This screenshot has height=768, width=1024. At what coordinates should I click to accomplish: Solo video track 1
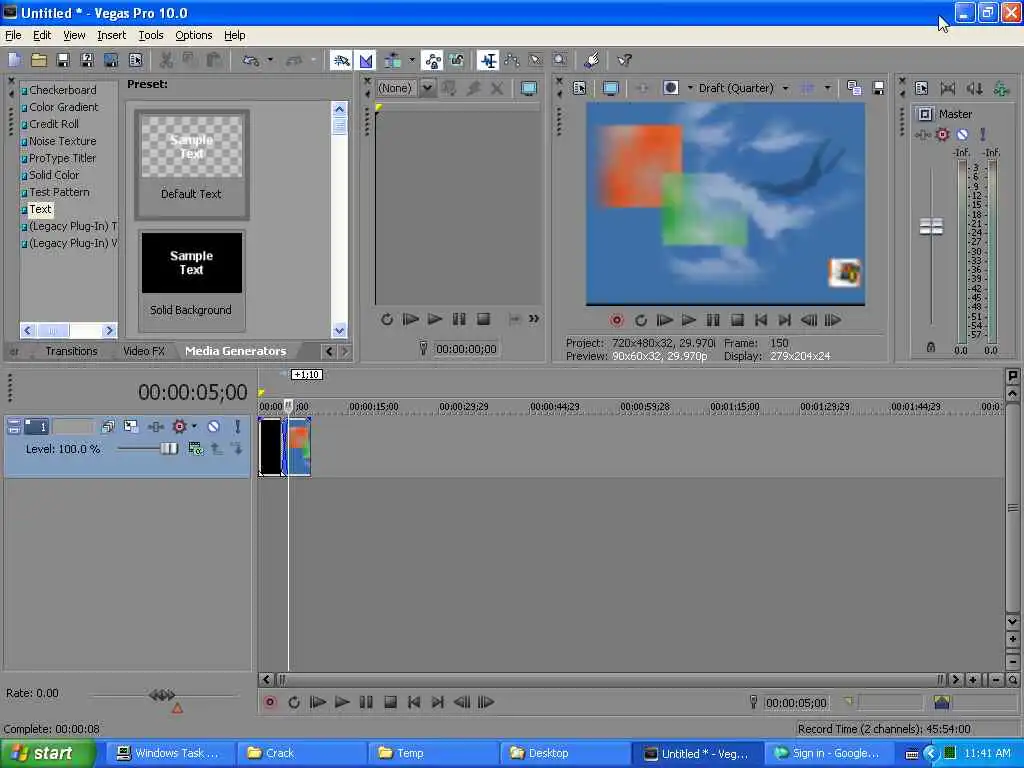point(238,426)
